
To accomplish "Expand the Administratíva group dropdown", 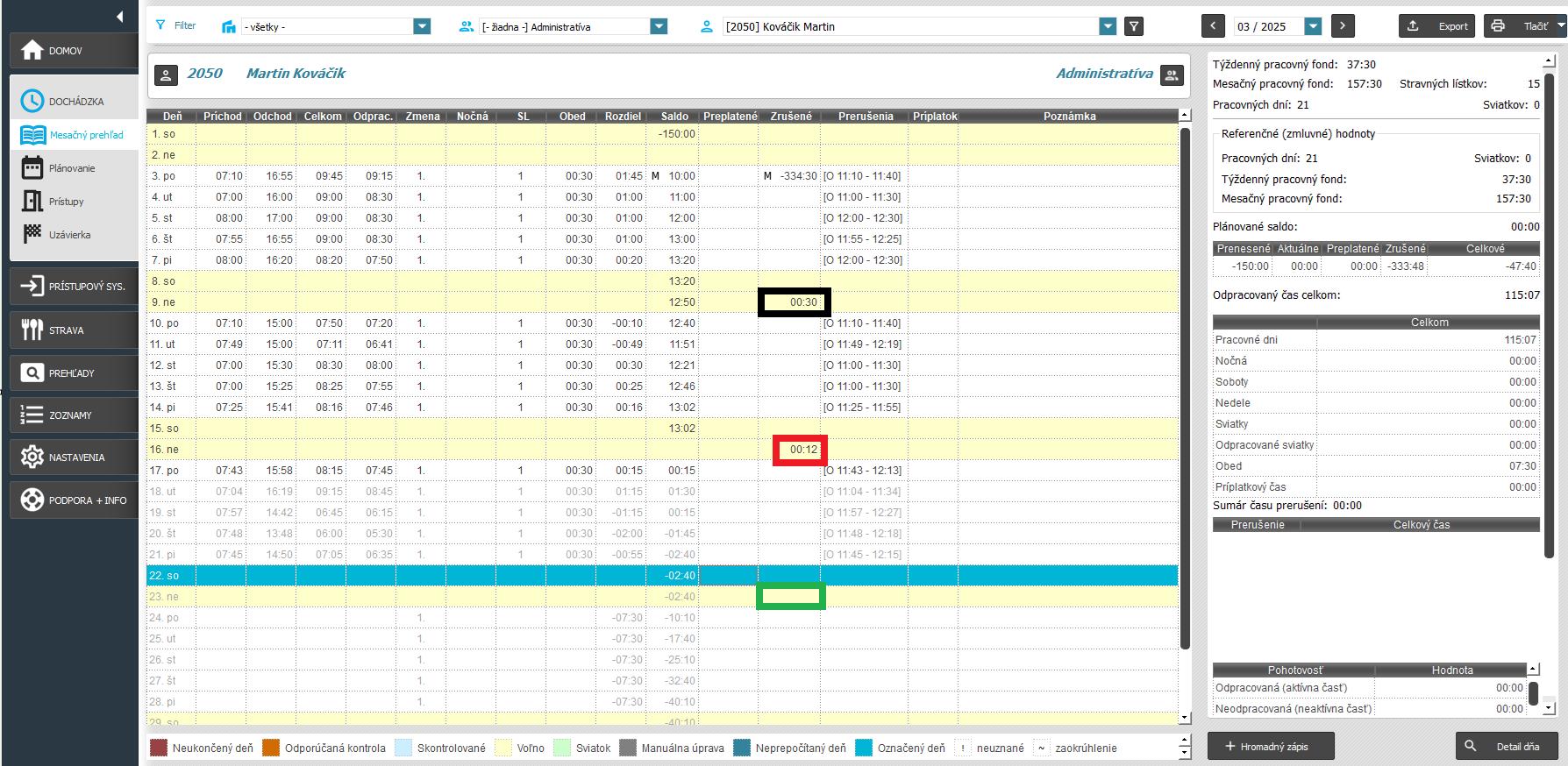I will [659, 26].
